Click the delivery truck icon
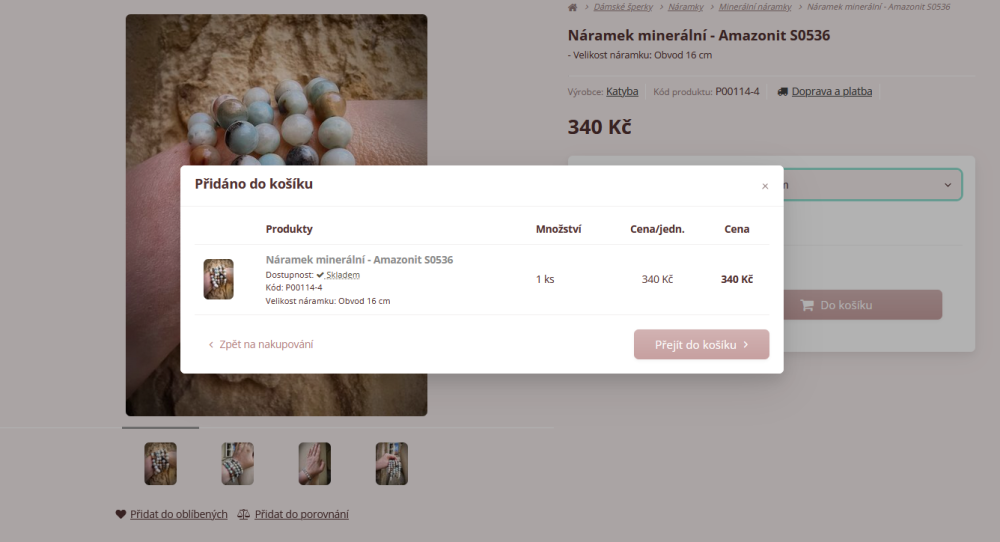 point(783,92)
